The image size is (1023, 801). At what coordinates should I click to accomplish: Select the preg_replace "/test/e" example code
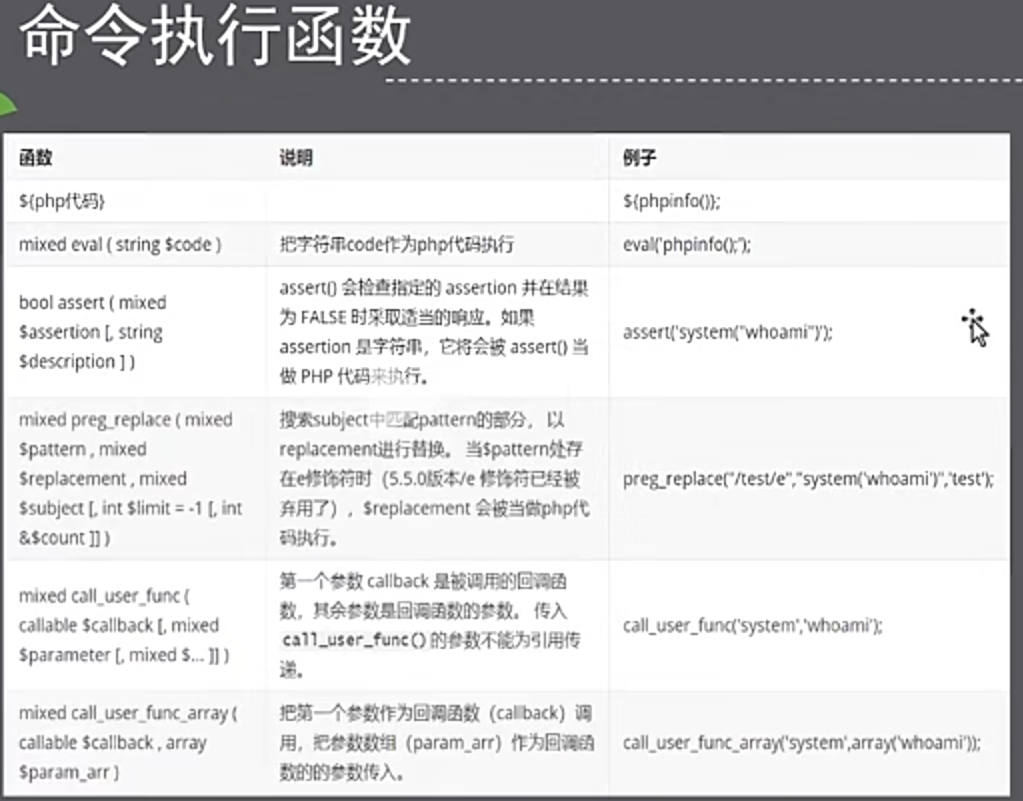pos(808,479)
